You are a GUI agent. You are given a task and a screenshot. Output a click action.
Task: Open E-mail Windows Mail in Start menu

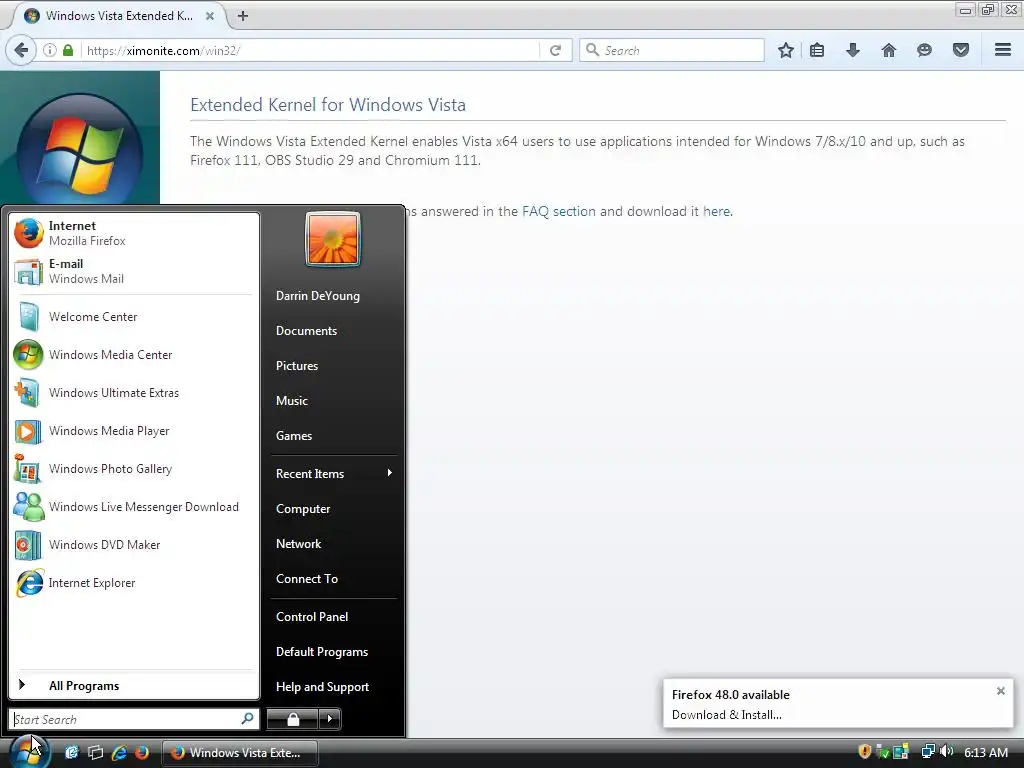tap(134, 271)
